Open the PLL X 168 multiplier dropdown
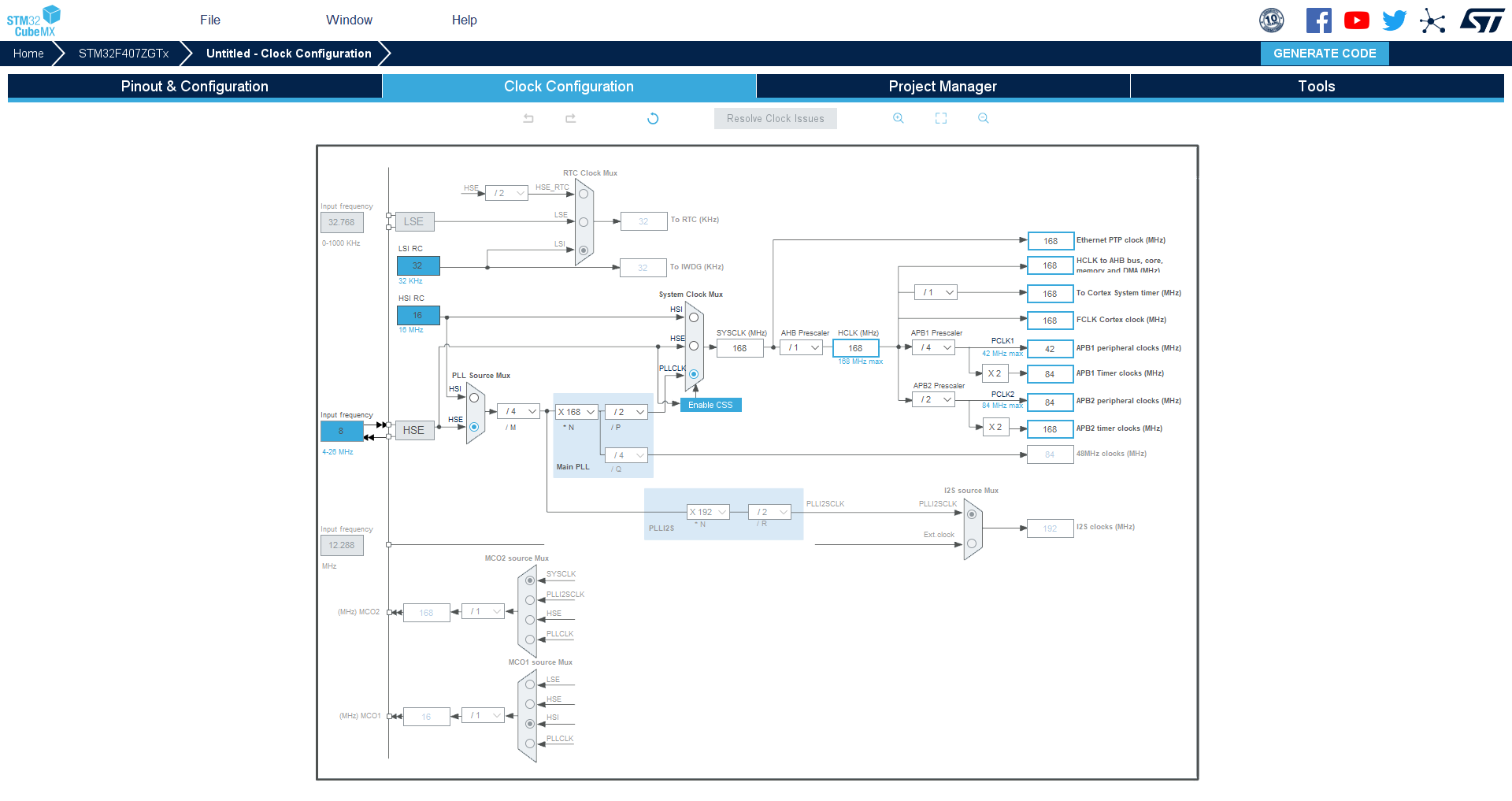 pos(576,412)
